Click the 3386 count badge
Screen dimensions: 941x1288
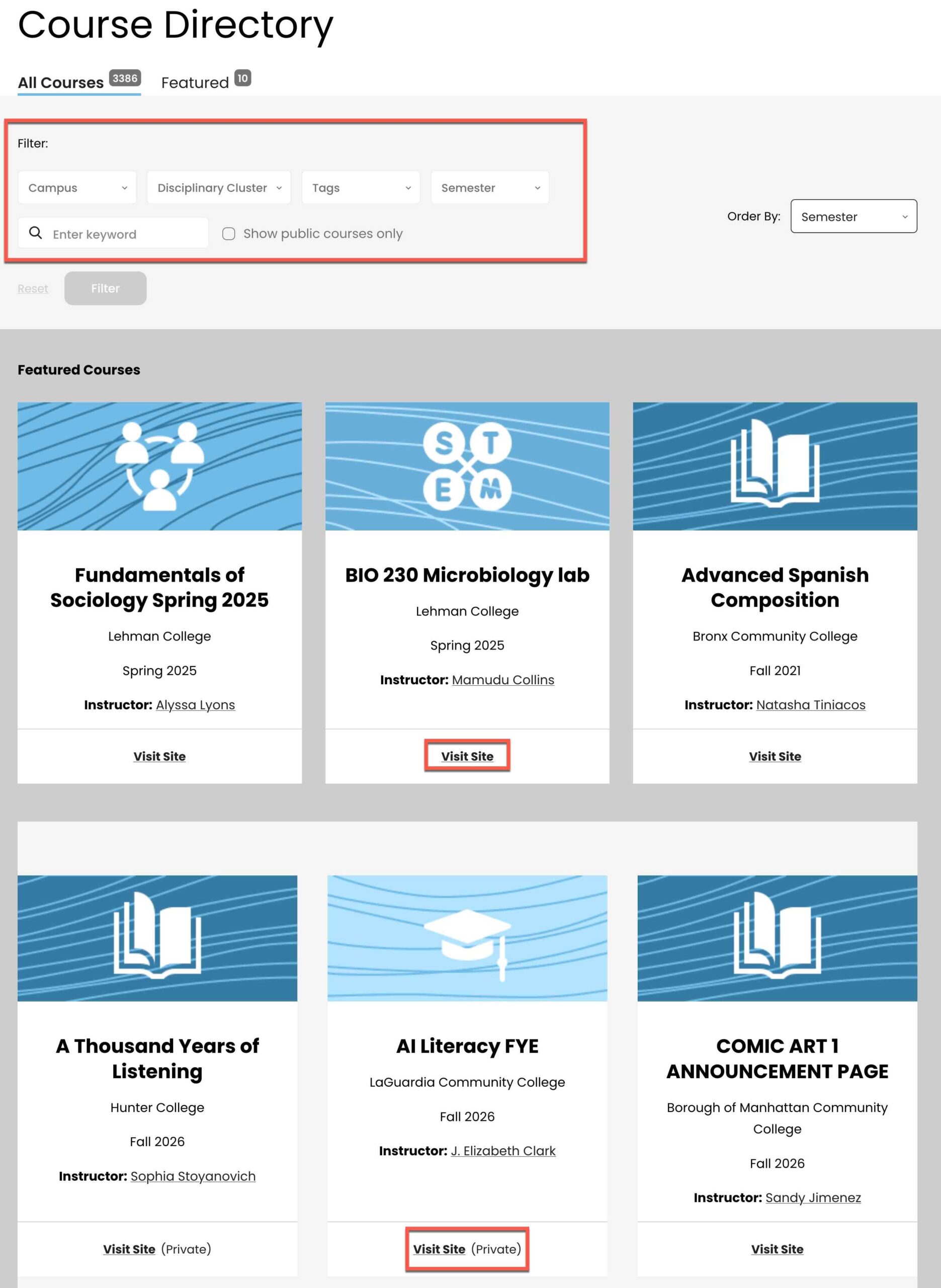125,78
